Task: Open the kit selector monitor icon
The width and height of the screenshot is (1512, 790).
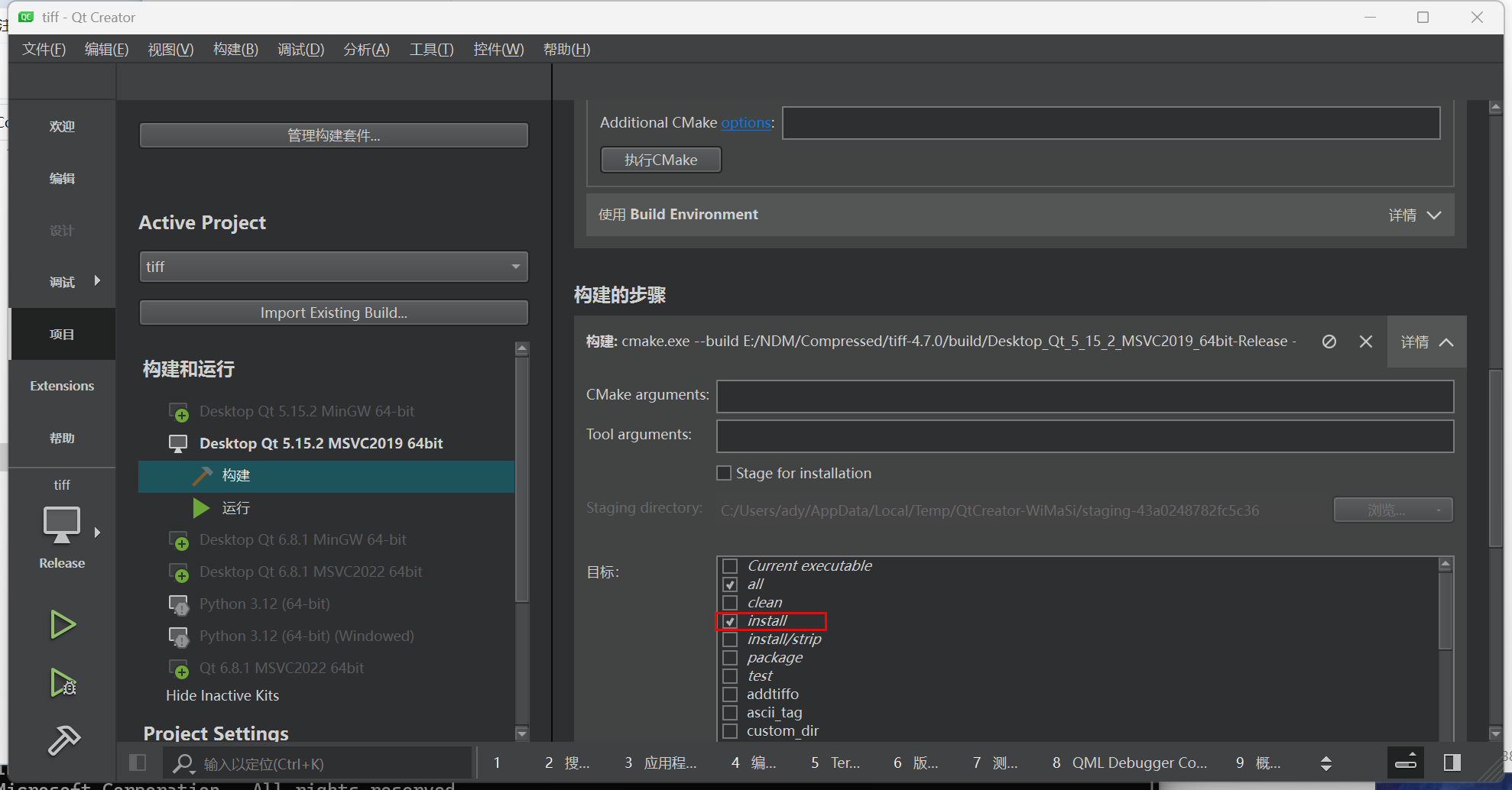Action: click(62, 524)
